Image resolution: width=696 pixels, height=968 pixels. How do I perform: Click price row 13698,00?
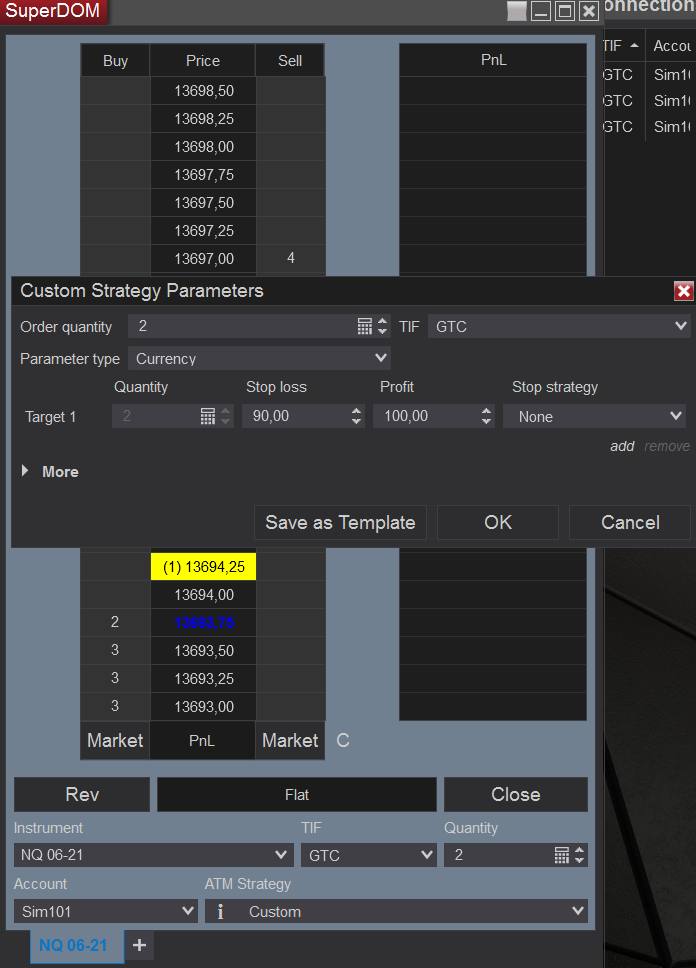(204, 147)
